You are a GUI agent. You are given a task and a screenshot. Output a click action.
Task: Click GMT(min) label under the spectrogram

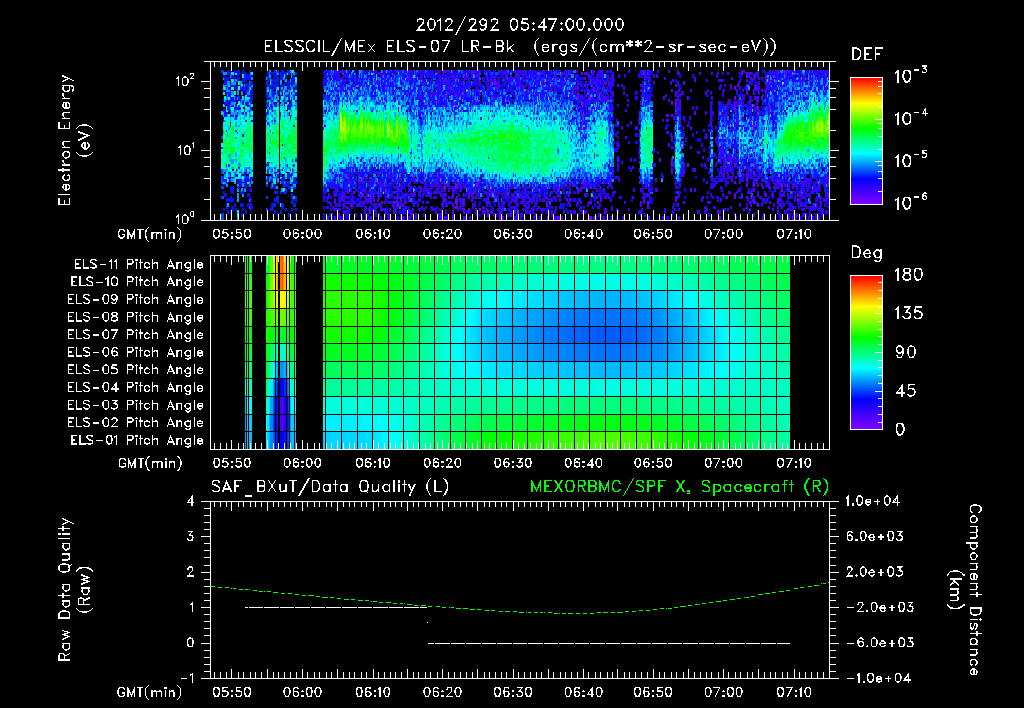(x=150, y=234)
